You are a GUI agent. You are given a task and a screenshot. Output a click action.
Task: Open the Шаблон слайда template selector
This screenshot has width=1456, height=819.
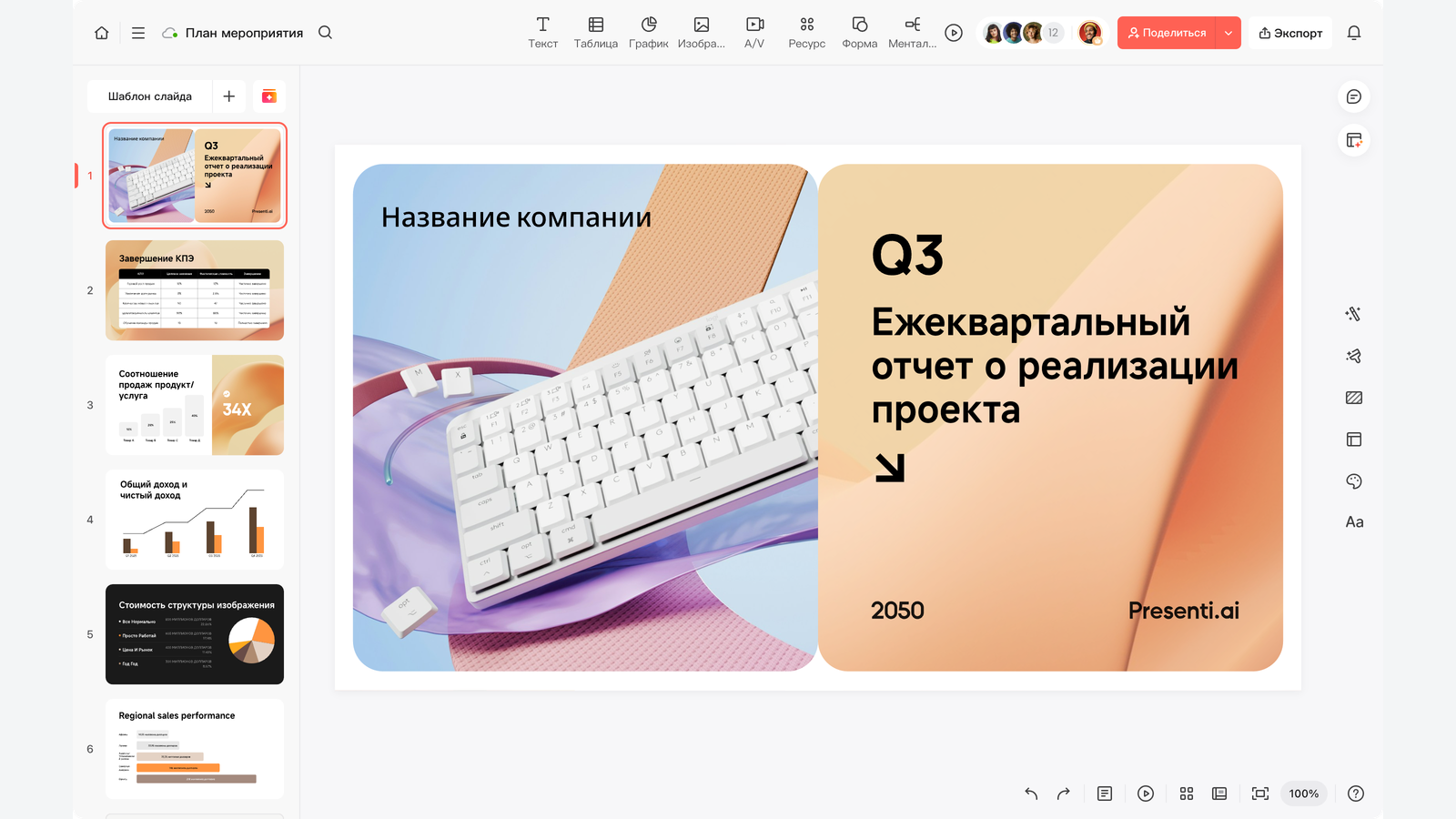pyautogui.click(x=150, y=96)
